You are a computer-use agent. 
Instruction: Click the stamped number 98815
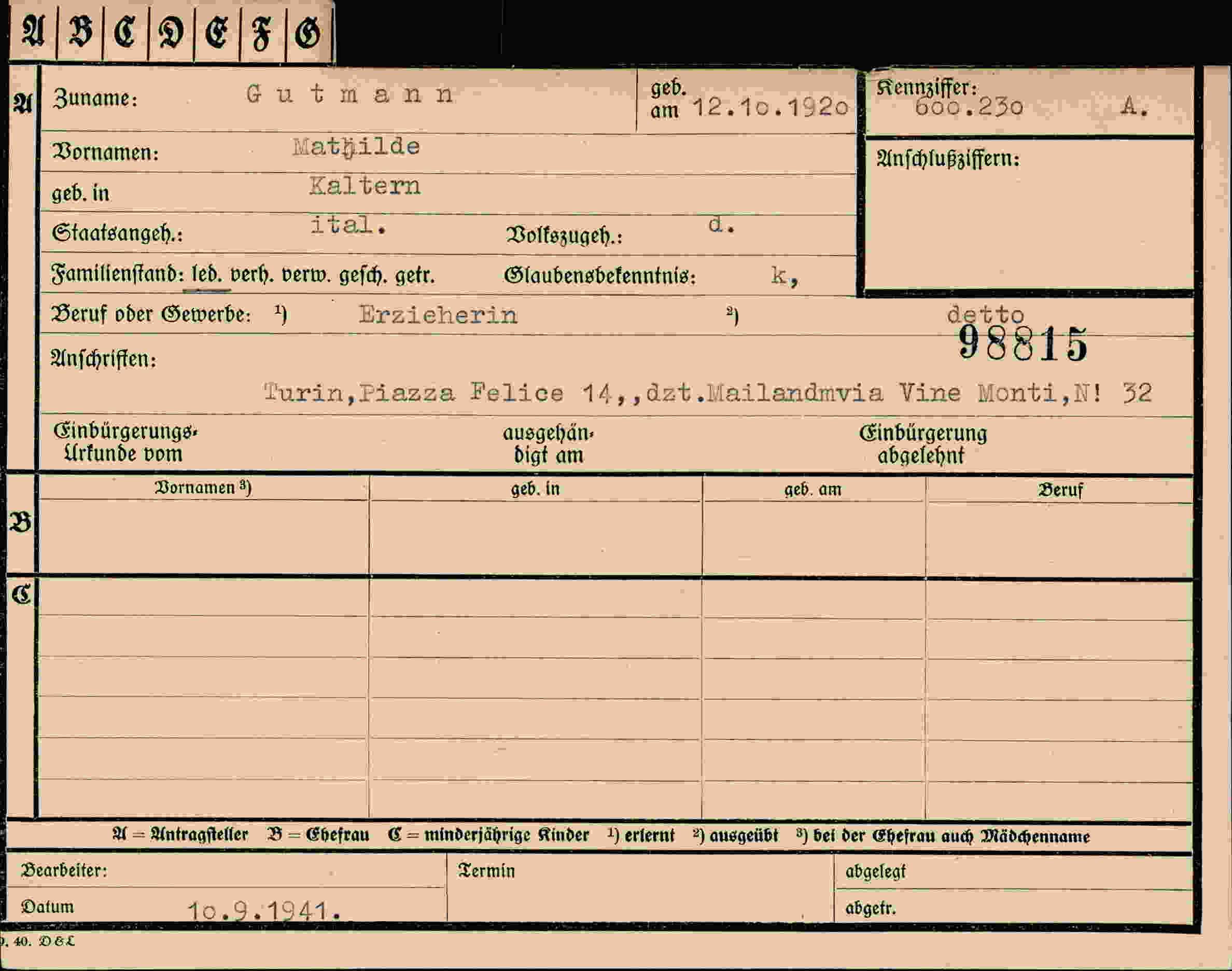point(1023,344)
